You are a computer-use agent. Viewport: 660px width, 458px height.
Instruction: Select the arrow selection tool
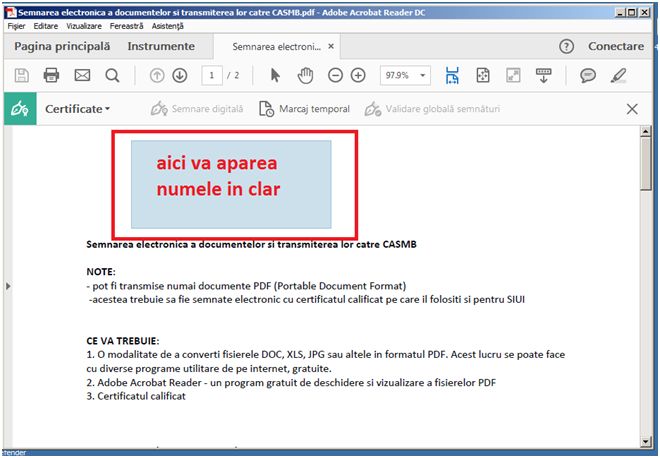pos(276,75)
